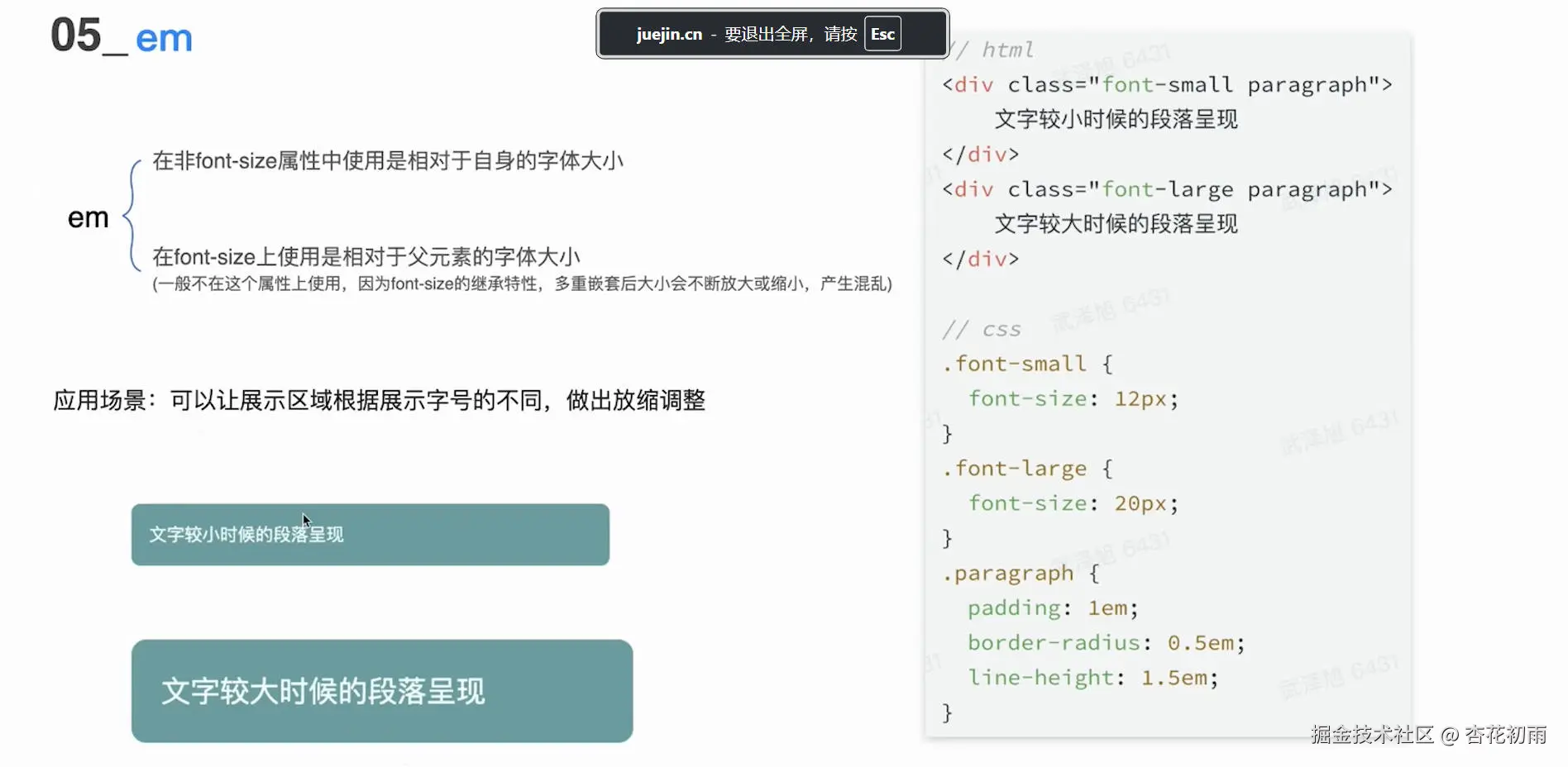
Task: Click the blue "em" slide title
Action: (164, 39)
